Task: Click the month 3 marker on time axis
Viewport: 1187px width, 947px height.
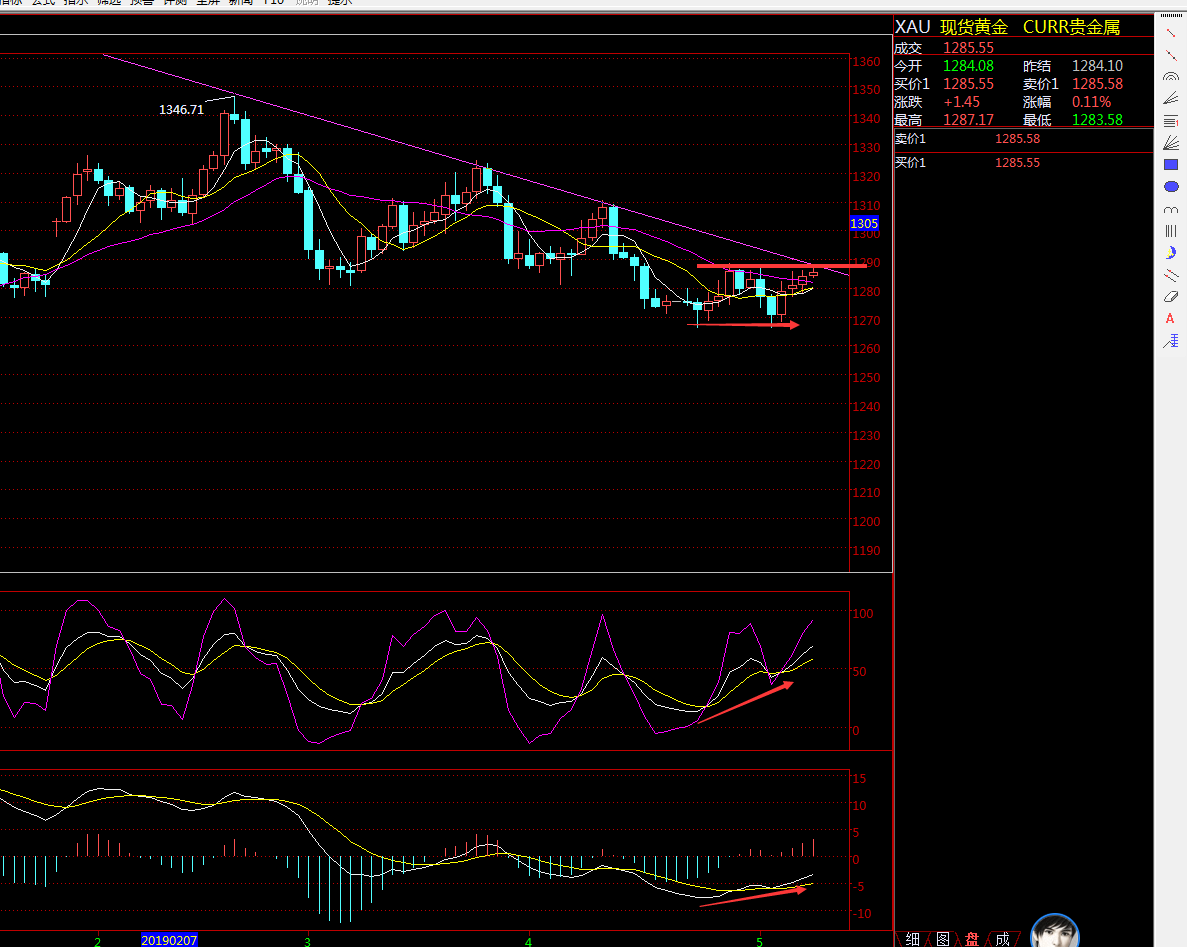Action: pos(307,942)
